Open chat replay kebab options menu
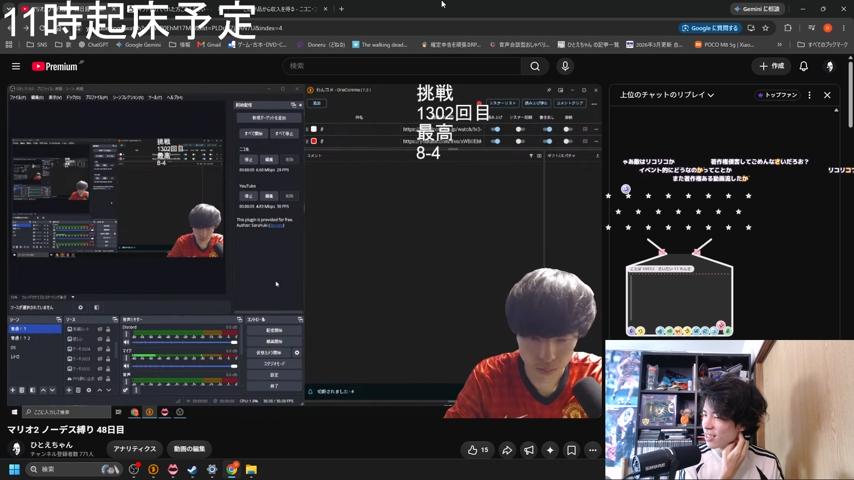The height and width of the screenshot is (480, 854). pyautogui.click(x=809, y=95)
